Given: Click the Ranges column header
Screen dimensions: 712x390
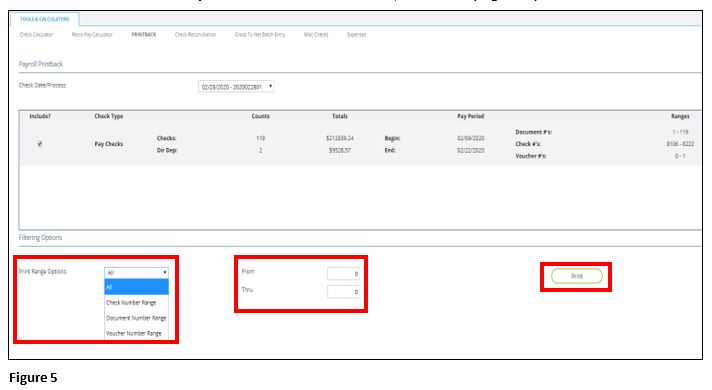Looking at the screenshot, I should (x=680, y=116).
